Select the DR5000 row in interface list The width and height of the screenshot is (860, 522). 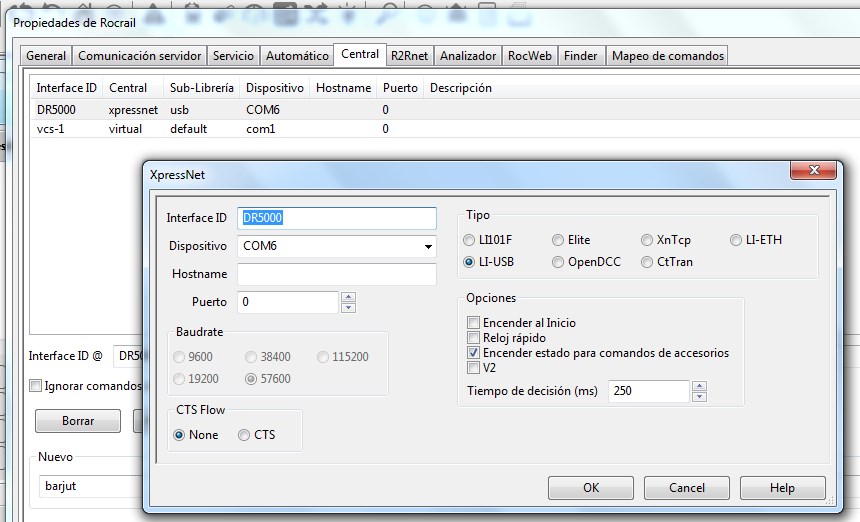tap(444, 110)
